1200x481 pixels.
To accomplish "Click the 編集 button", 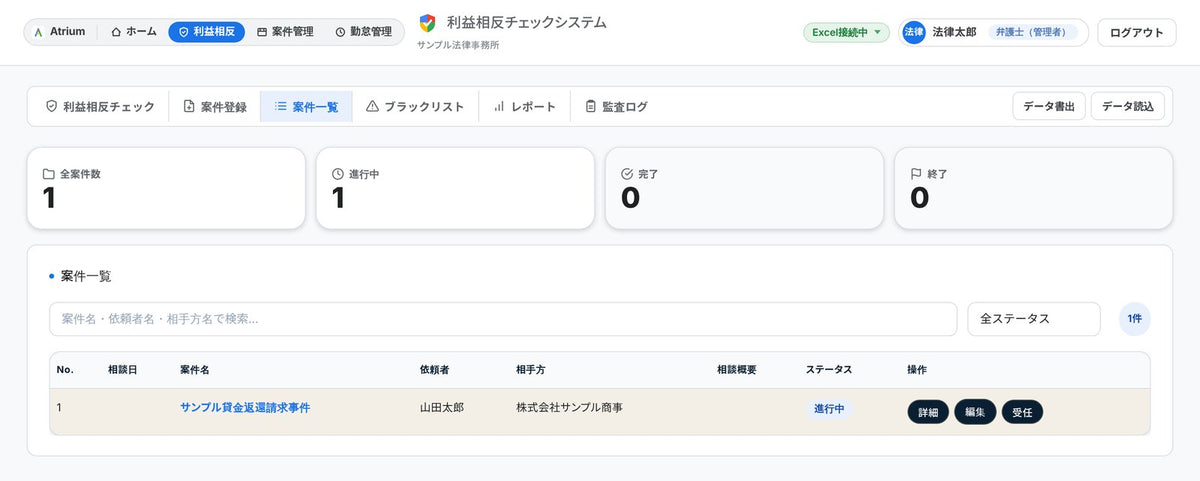I will 975,412.
